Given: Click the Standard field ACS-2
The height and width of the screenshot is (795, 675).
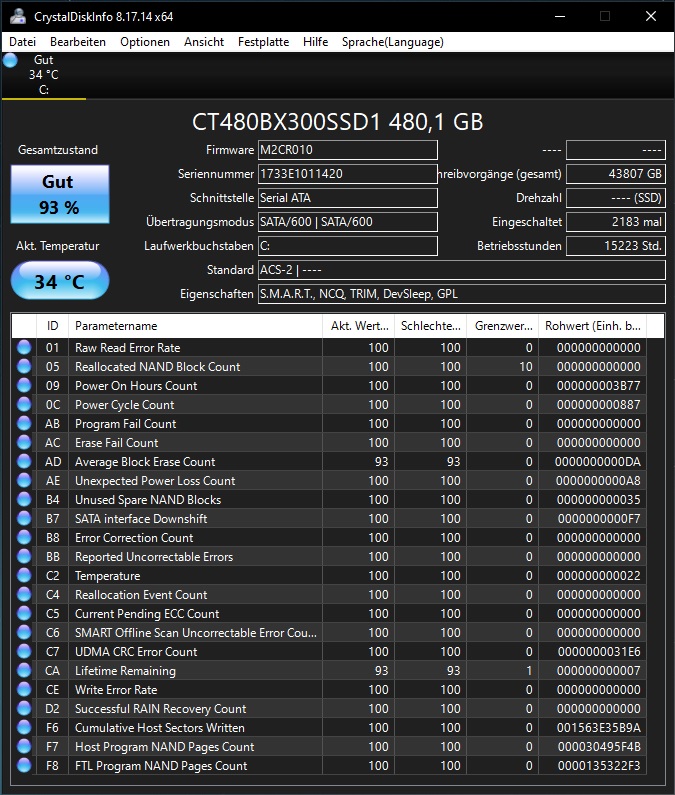Looking at the screenshot, I should (461, 270).
